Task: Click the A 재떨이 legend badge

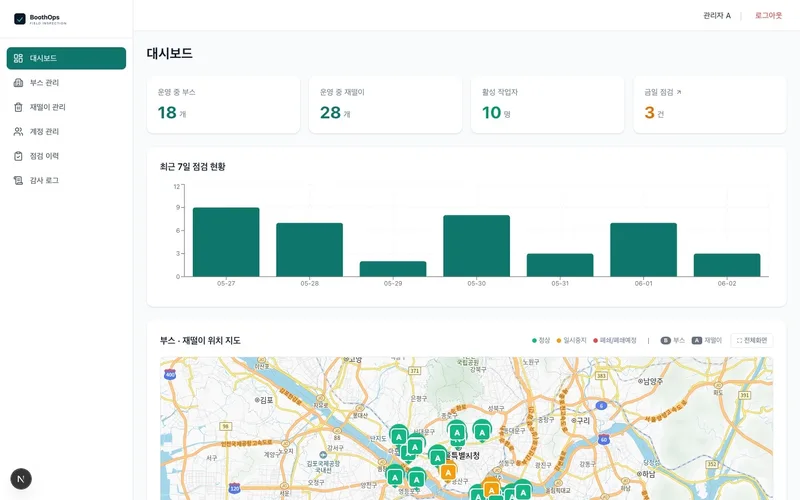Action: click(x=697, y=341)
